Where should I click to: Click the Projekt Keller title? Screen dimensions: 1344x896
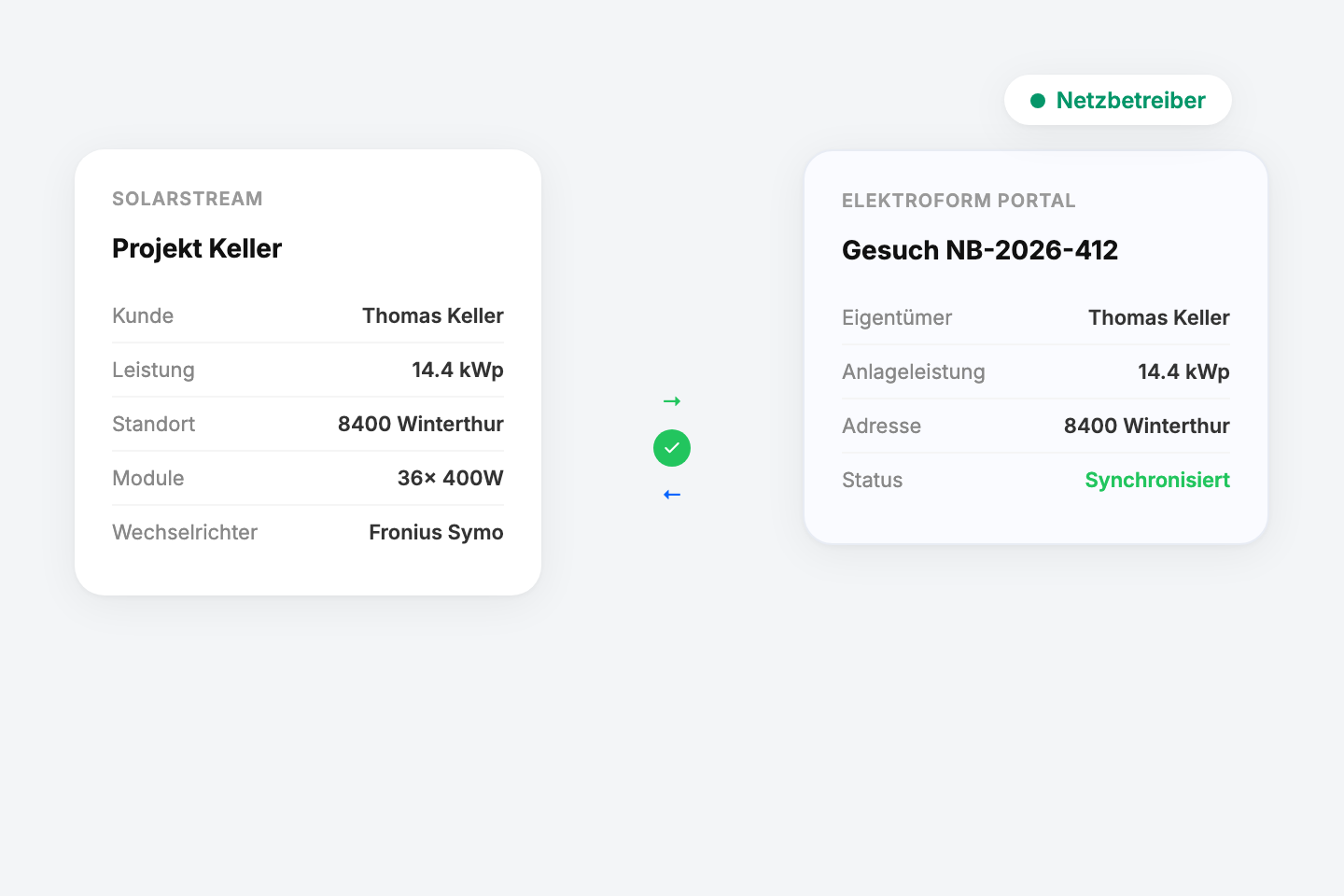point(197,248)
